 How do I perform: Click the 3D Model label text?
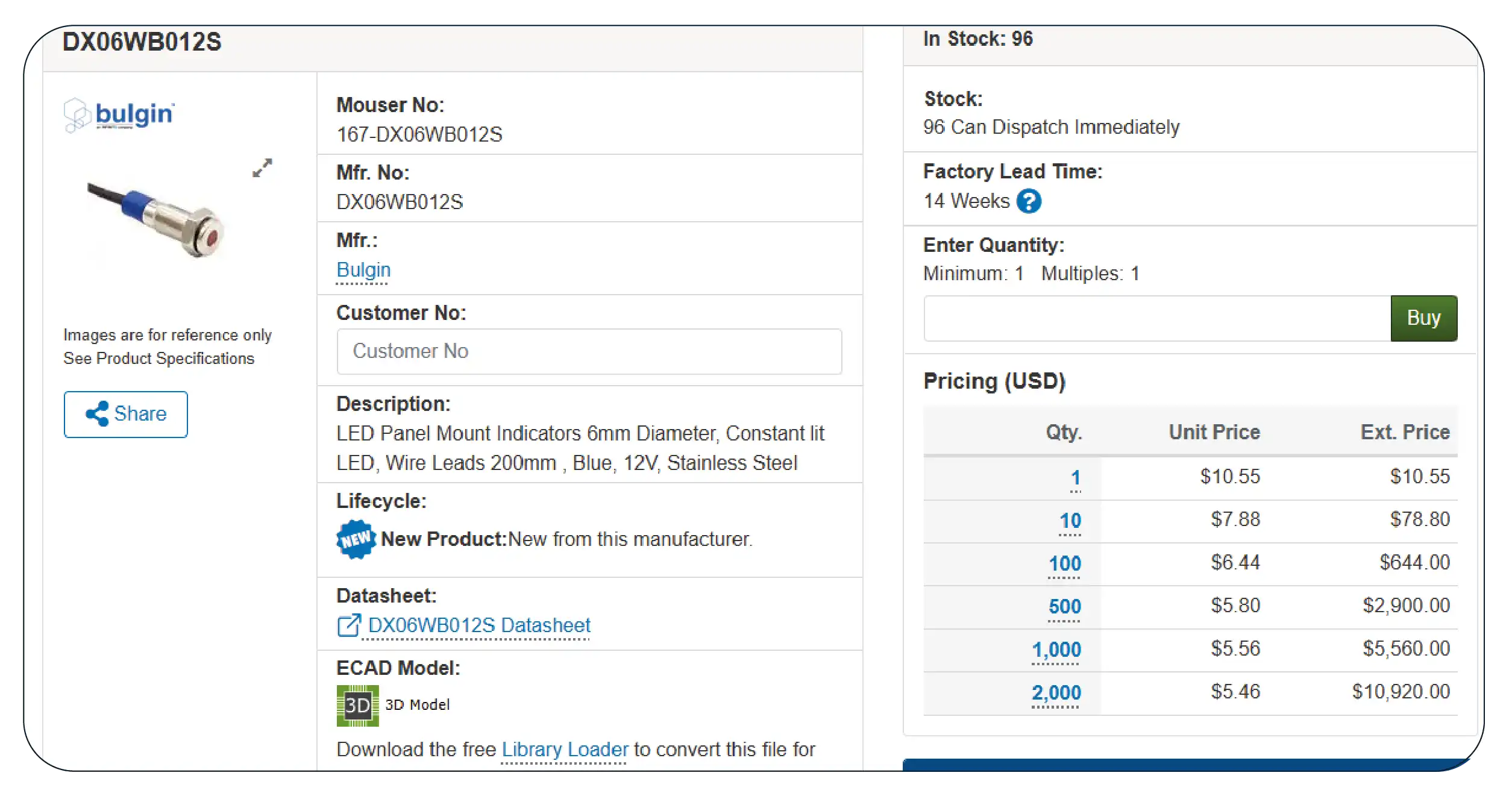417,705
